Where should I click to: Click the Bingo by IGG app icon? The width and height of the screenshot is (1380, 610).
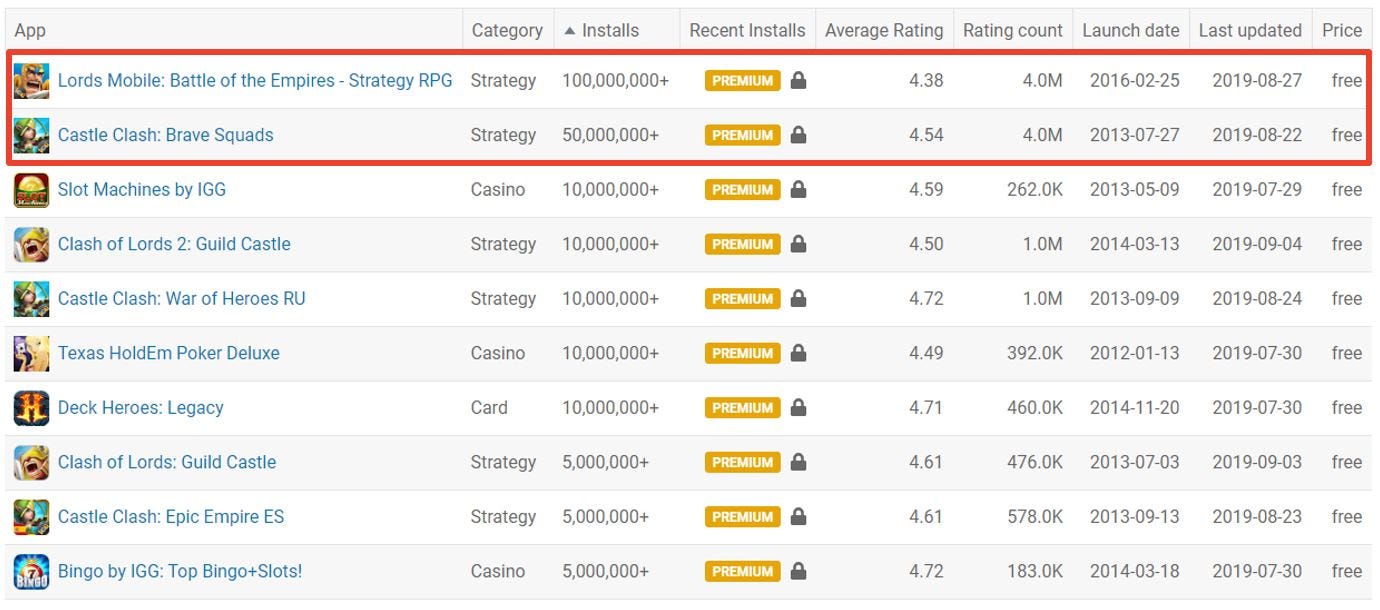pos(31,571)
